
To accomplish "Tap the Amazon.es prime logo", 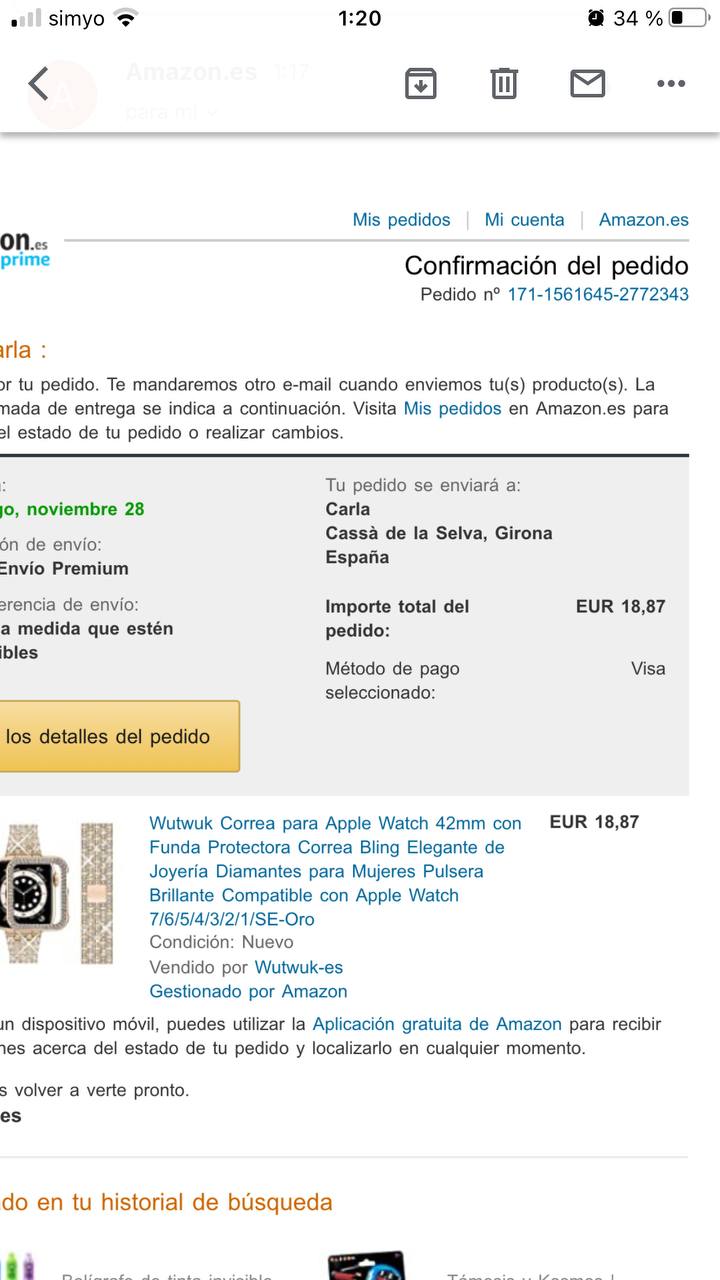I will [x=25, y=249].
